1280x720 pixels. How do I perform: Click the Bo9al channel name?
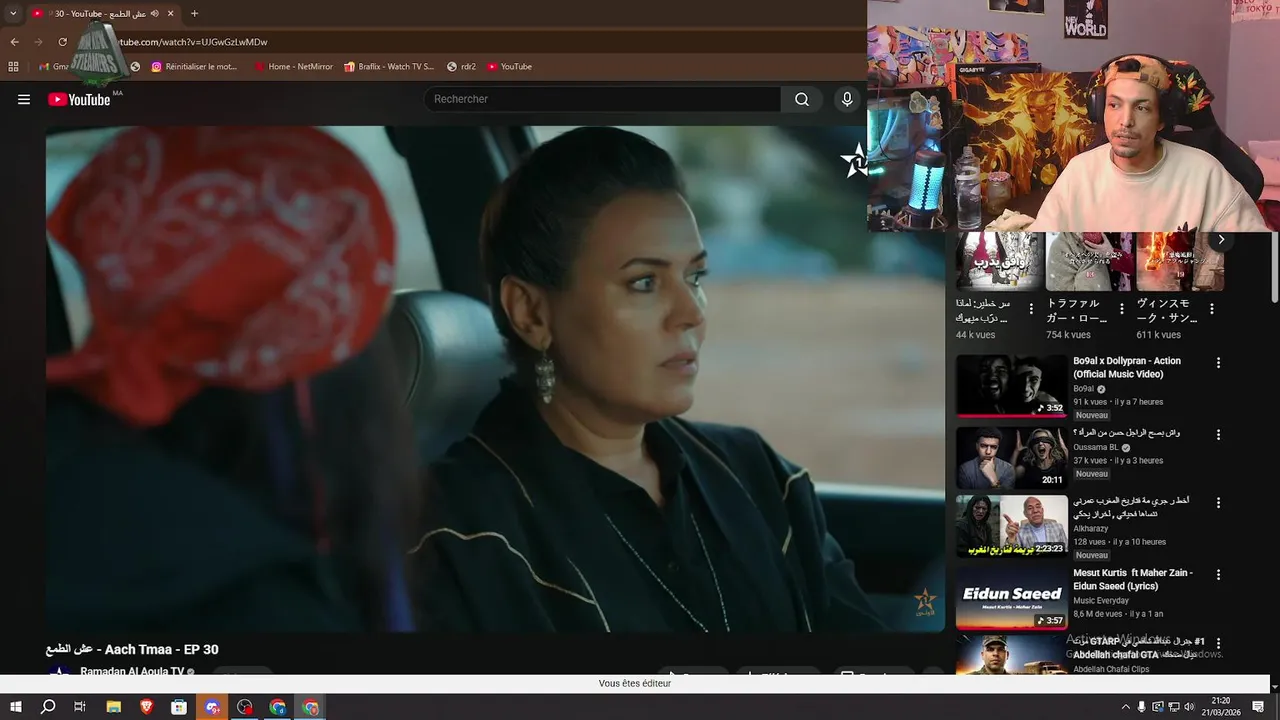point(1084,389)
